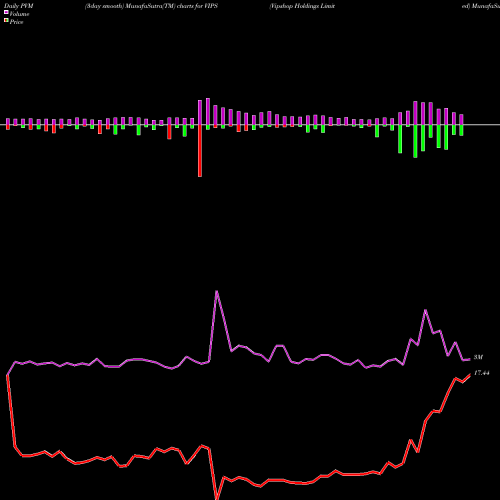Select the 'Price' legend label
Screen dimensions: 500x500
click(x=16, y=22)
